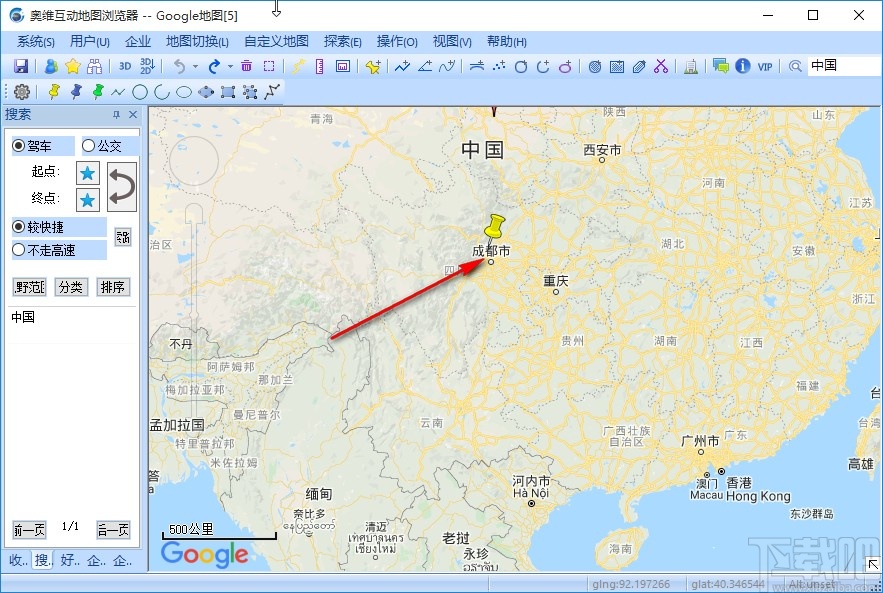This screenshot has height=593, width=883.
Task: Open the redo history dropdown arrow
Action: click(229, 65)
